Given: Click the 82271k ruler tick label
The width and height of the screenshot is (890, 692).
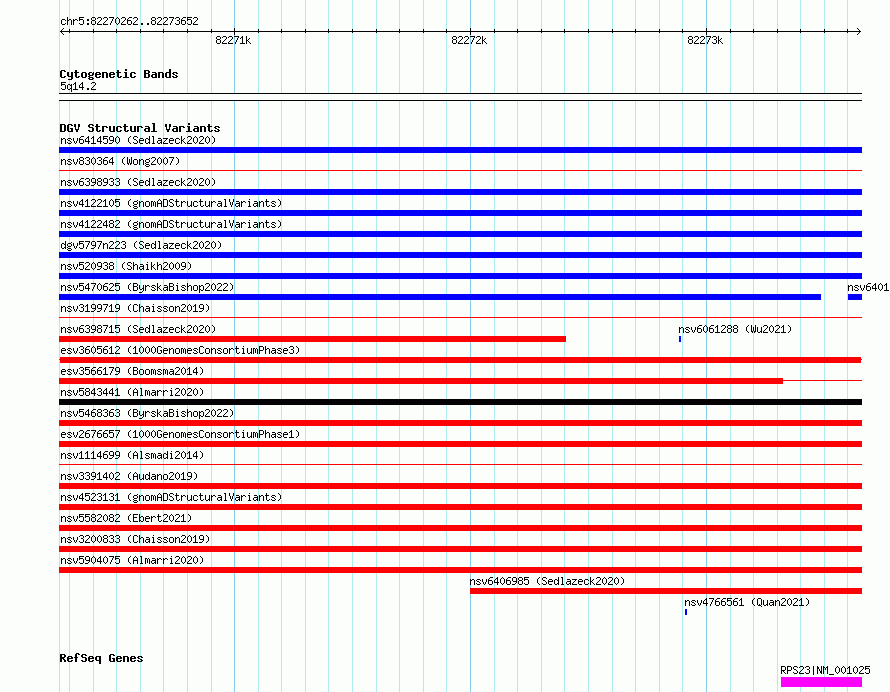Looking at the screenshot, I should [x=233, y=40].
